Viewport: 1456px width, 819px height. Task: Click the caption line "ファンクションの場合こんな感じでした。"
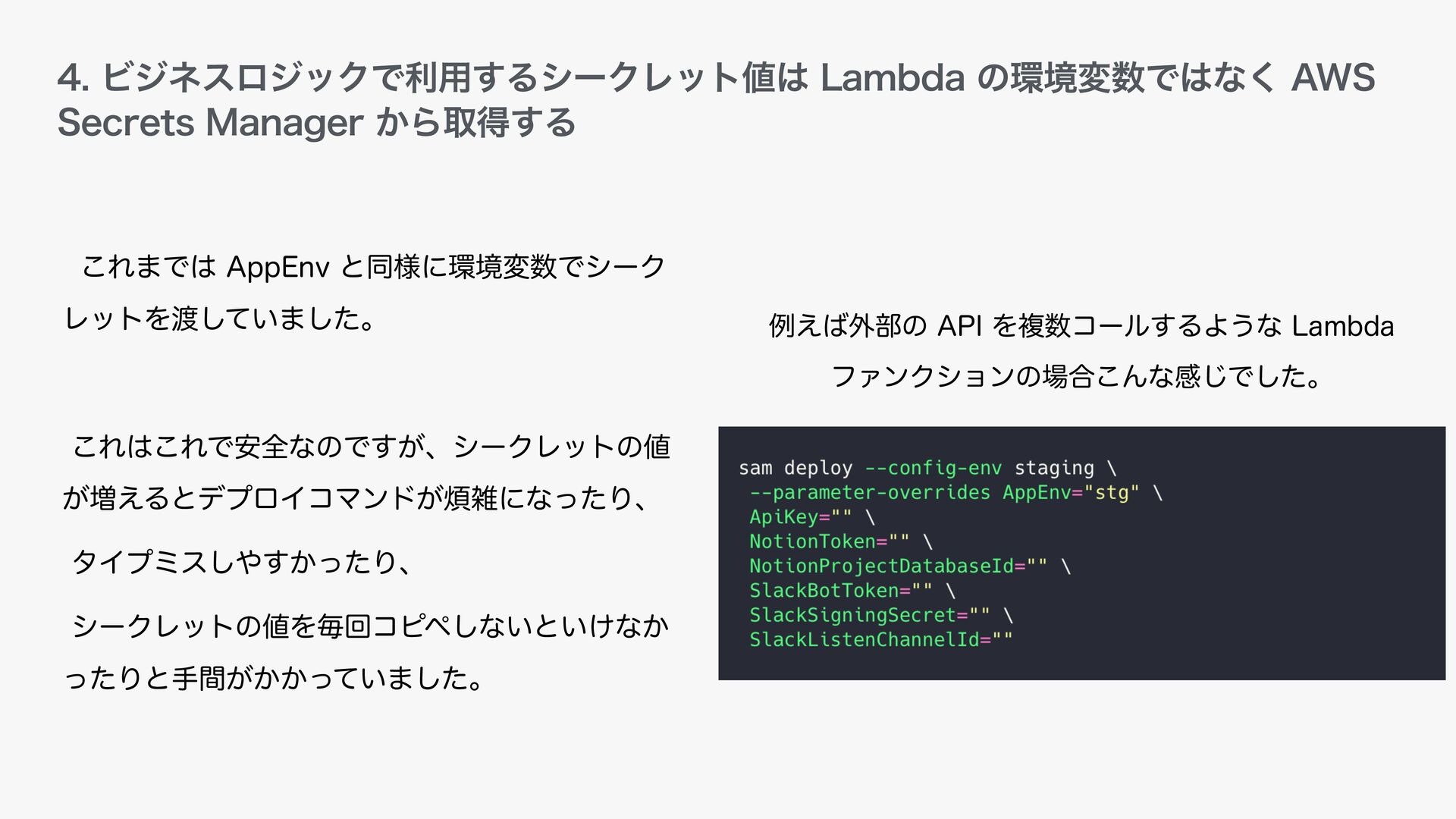coord(1077,376)
